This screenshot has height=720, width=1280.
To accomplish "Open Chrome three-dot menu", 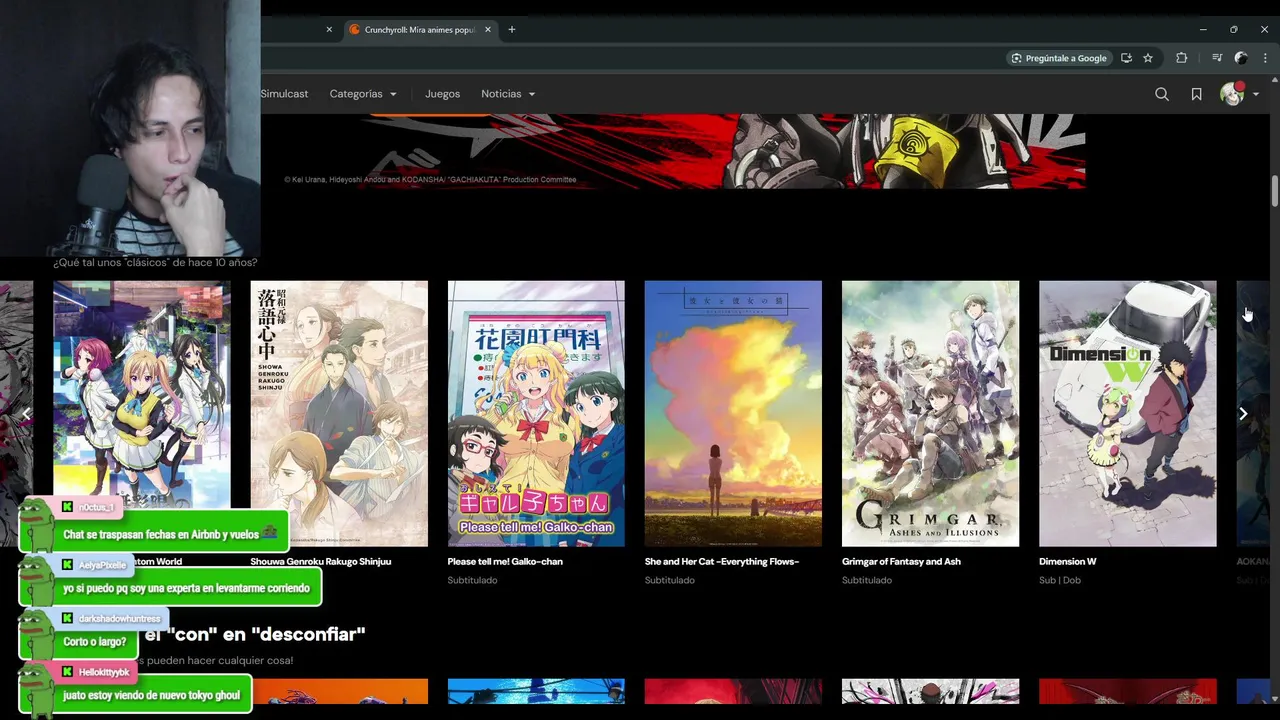I will (1265, 58).
